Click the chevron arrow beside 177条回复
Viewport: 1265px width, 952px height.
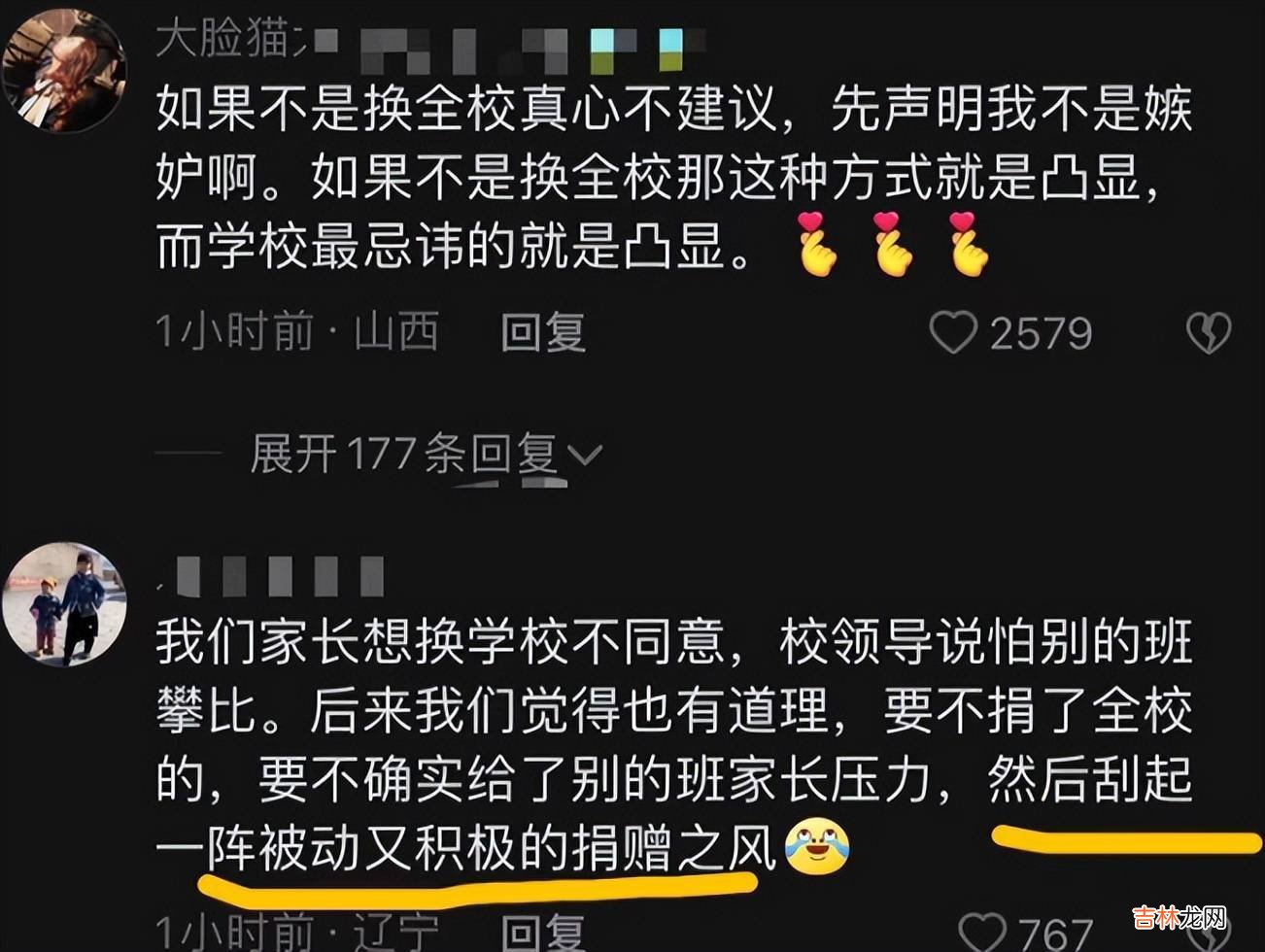pos(585,455)
